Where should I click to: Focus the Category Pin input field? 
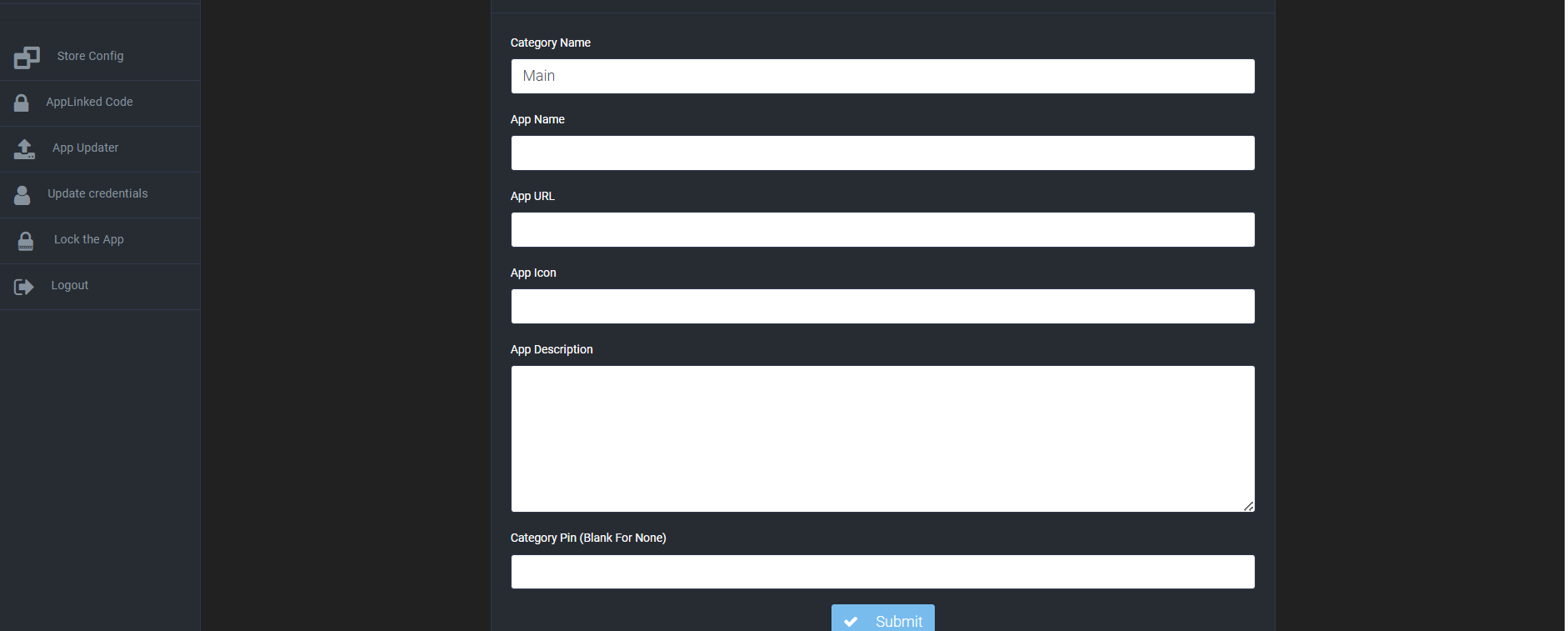(x=882, y=572)
